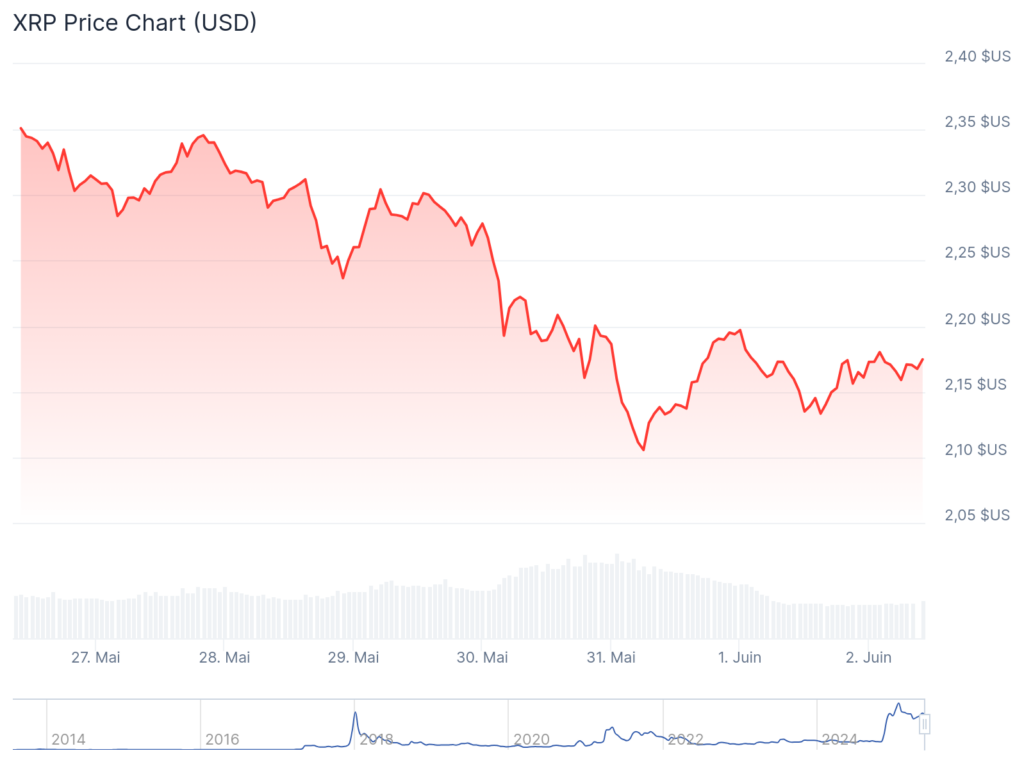Click the "2. Juin" date axis label
Viewport: 1024px width, 769px height.
(x=868, y=657)
